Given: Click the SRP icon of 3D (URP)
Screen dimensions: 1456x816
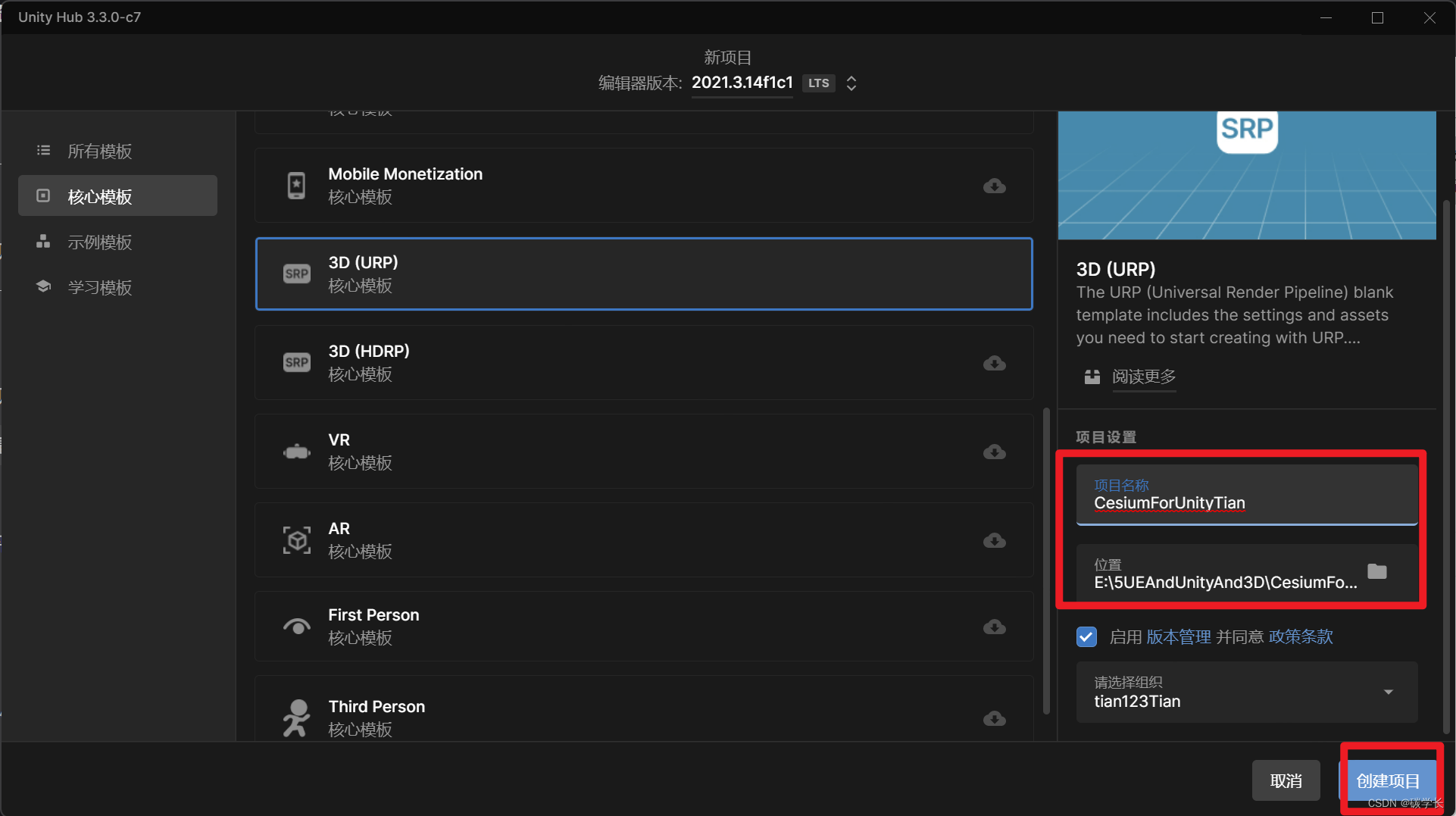Looking at the screenshot, I should (296, 274).
